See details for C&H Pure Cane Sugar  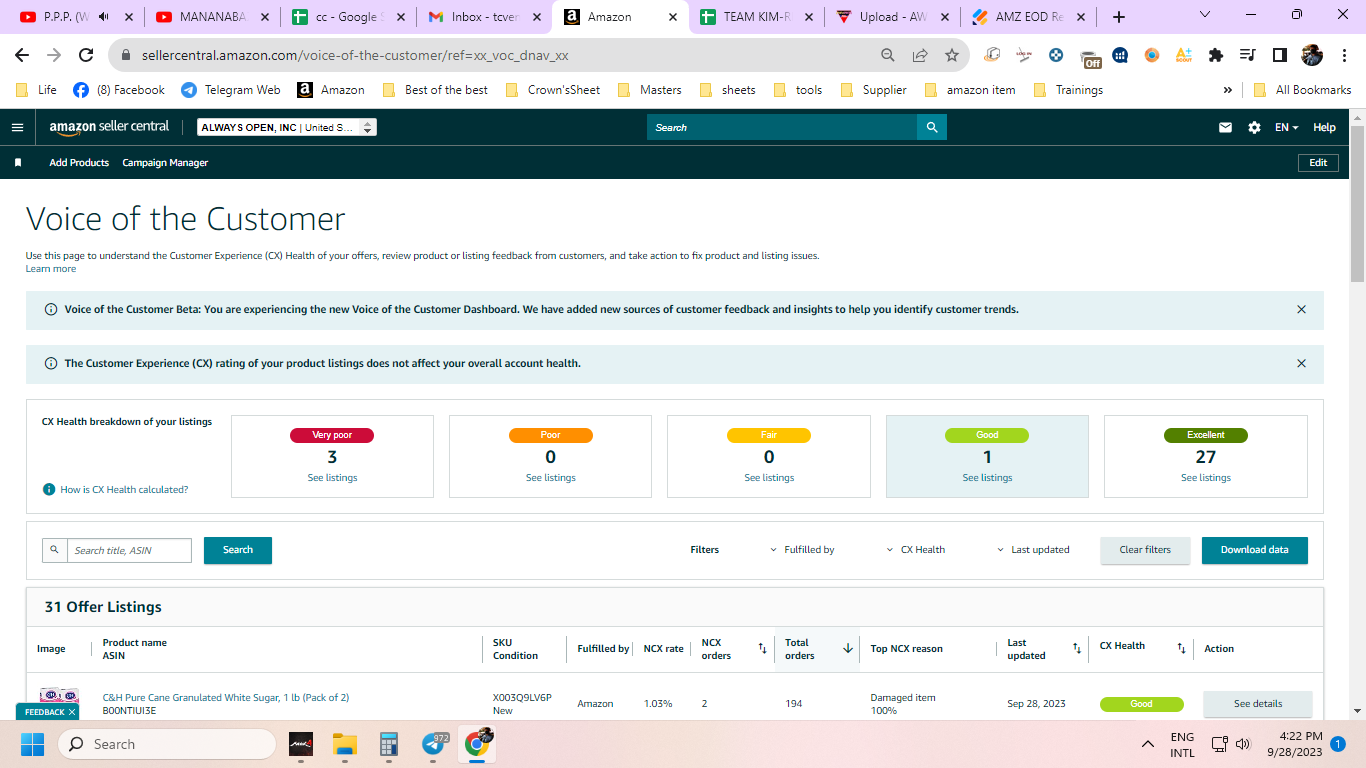point(1257,704)
